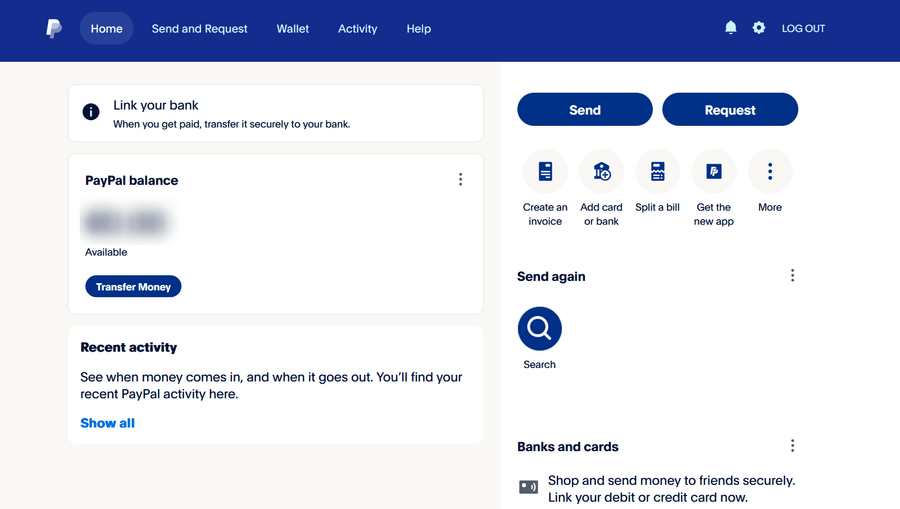Screen dimensions: 900x509
Task: Click the Send button
Action: tap(585, 110)
